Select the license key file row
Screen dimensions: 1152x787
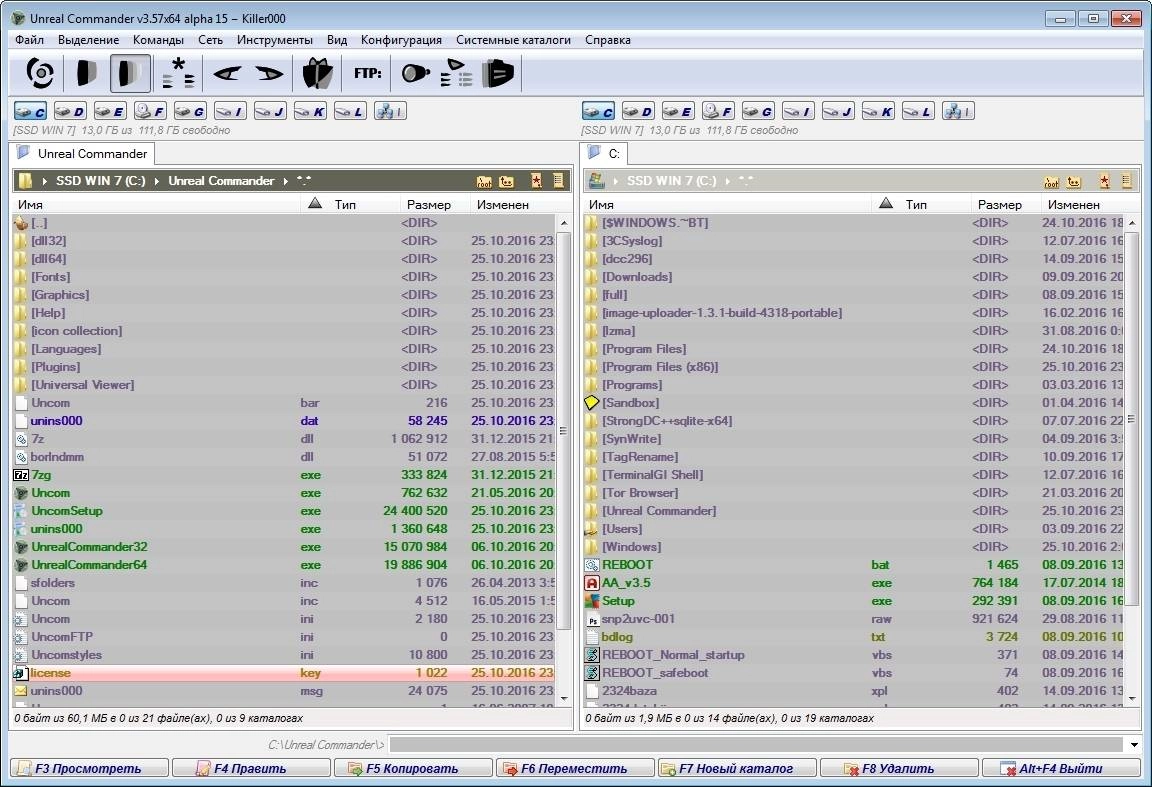284,673
